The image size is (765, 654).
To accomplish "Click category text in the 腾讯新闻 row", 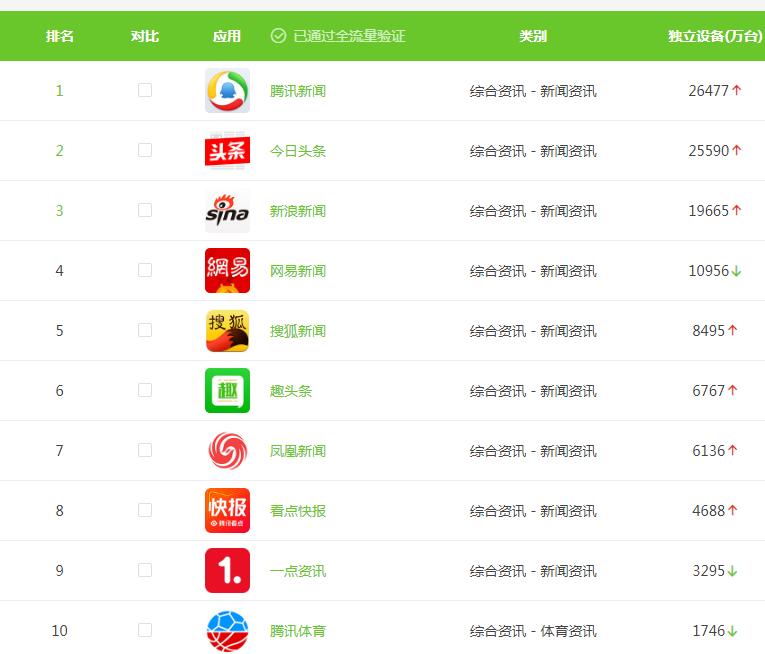I will point(533,91).
